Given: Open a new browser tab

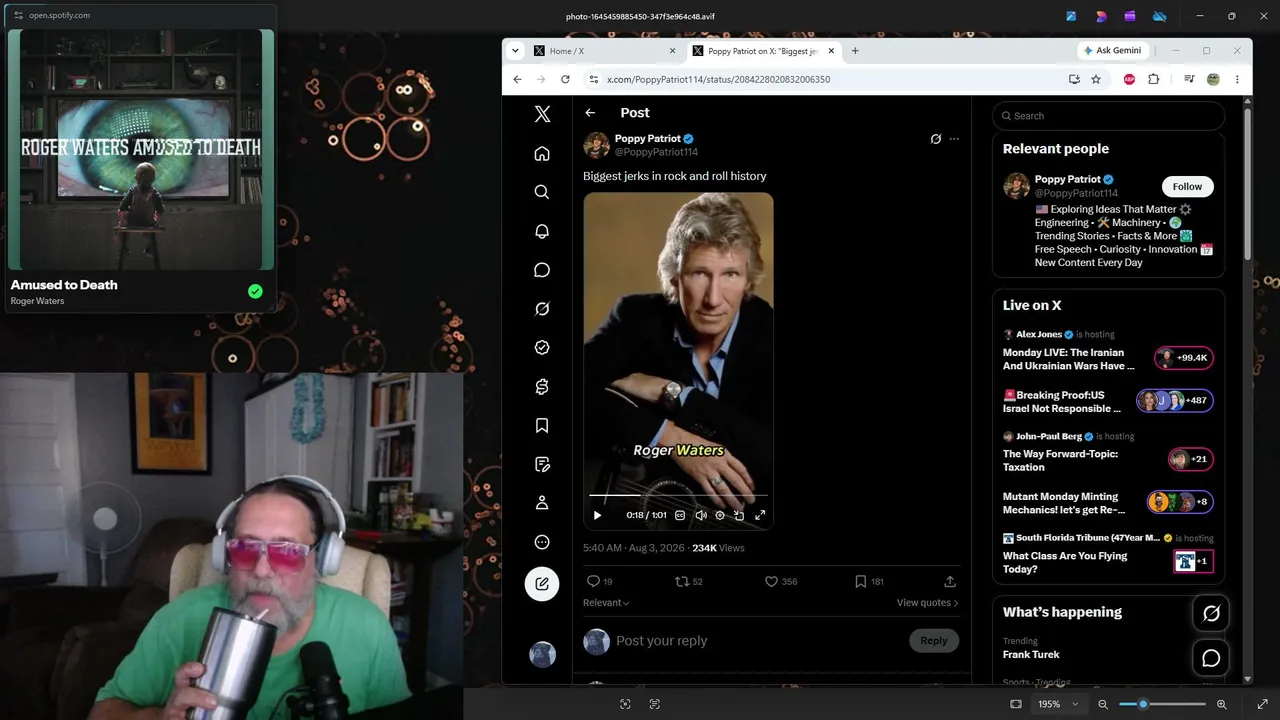Looking at the screenshot, I should point(855,51).
